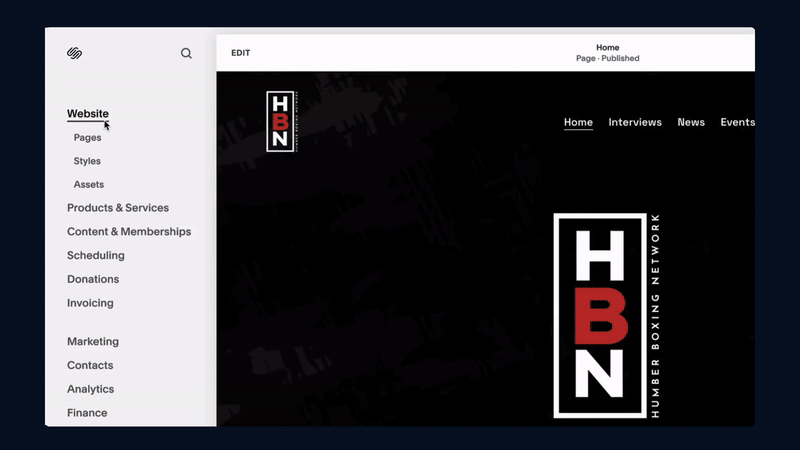Viewport: 800px width, 450px height.
Task: Open the Pages submenu item
Action: tap(87, 137)
